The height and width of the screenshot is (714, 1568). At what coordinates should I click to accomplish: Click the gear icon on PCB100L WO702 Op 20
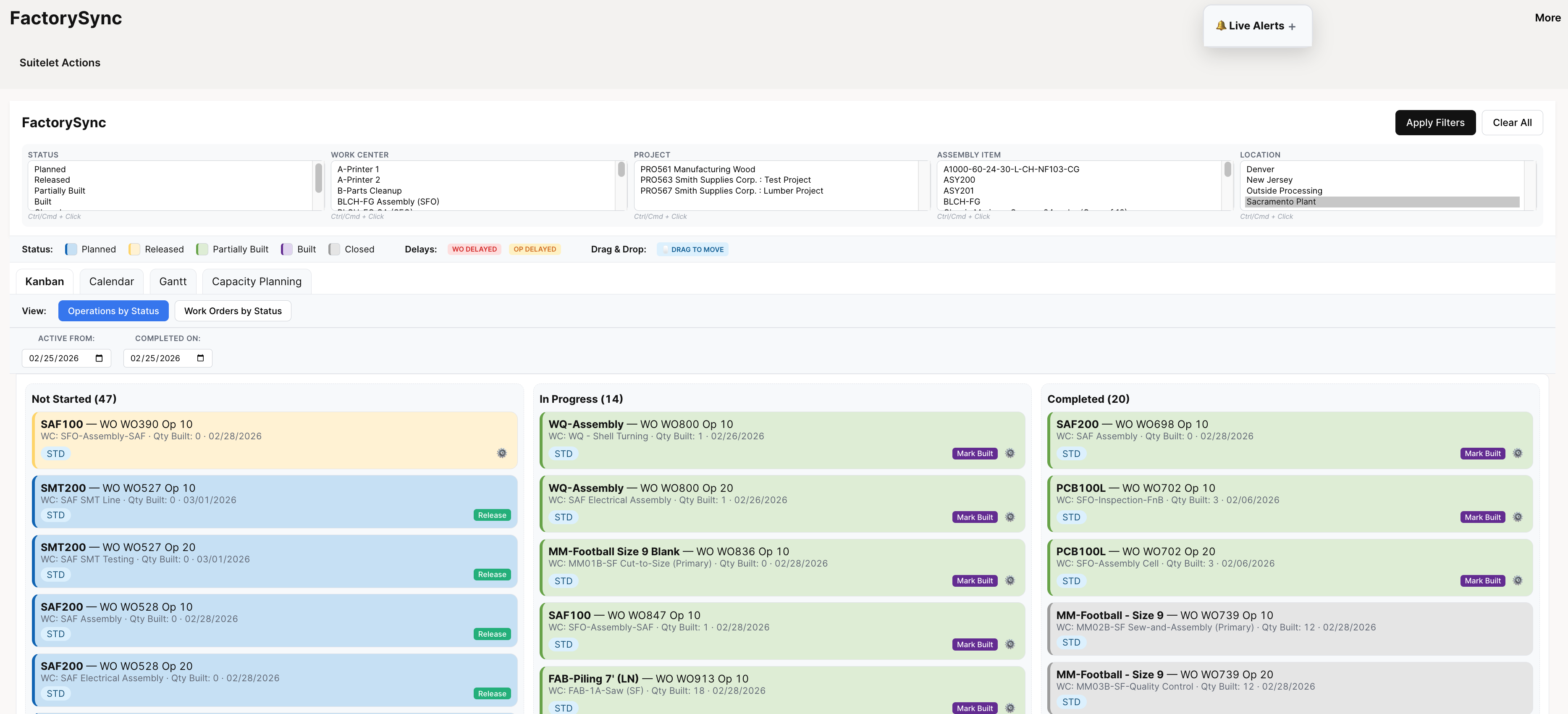tap(1518, 580)
